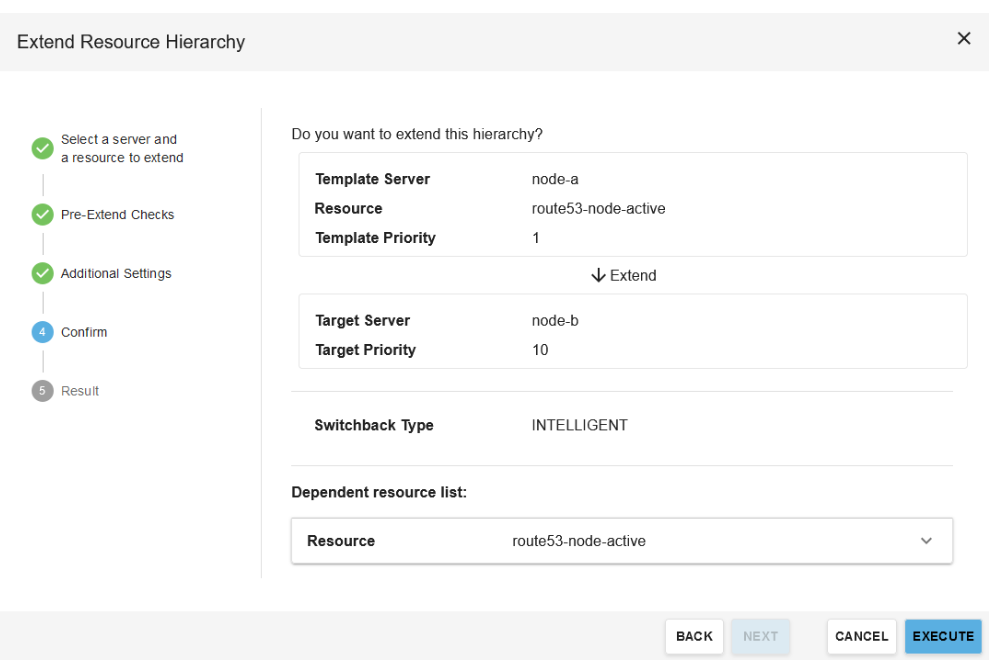This screenshot has height=660, width=996.
Task: Expand the dependent resource chevron
Action: click(x=926, y=541)
